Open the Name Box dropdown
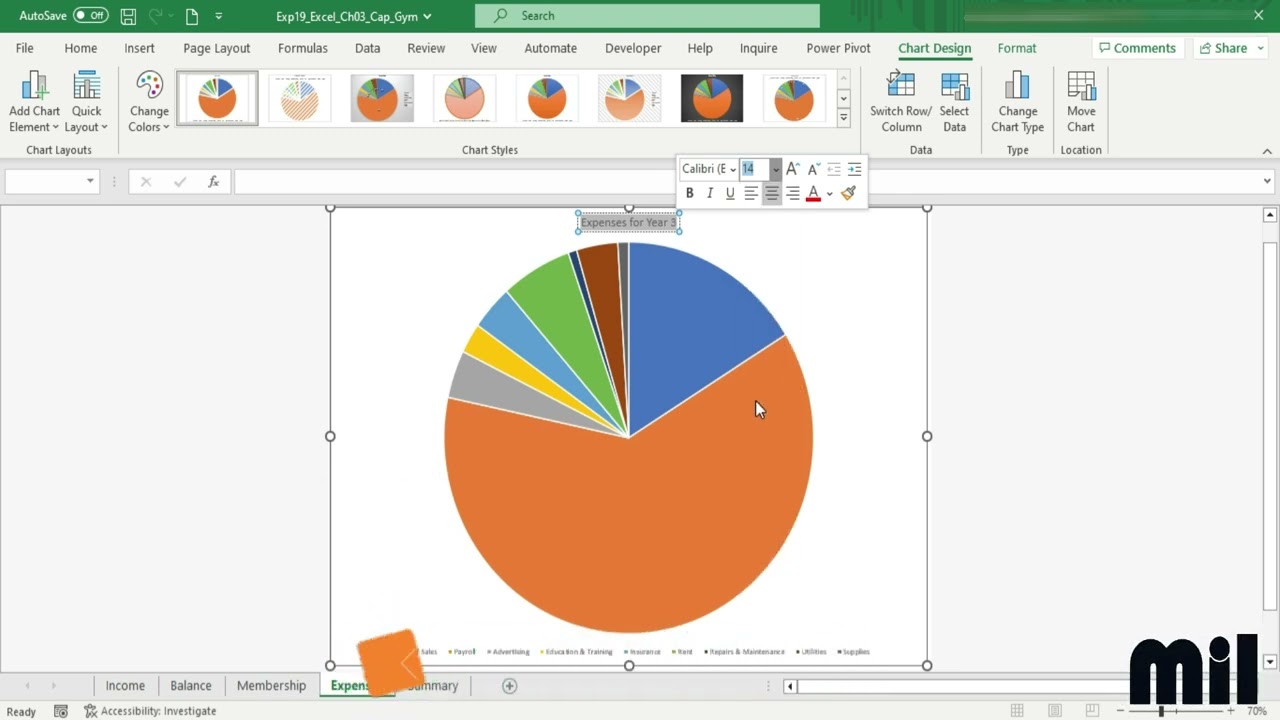The image size is (1280, 720). click(x=90, y=181)
